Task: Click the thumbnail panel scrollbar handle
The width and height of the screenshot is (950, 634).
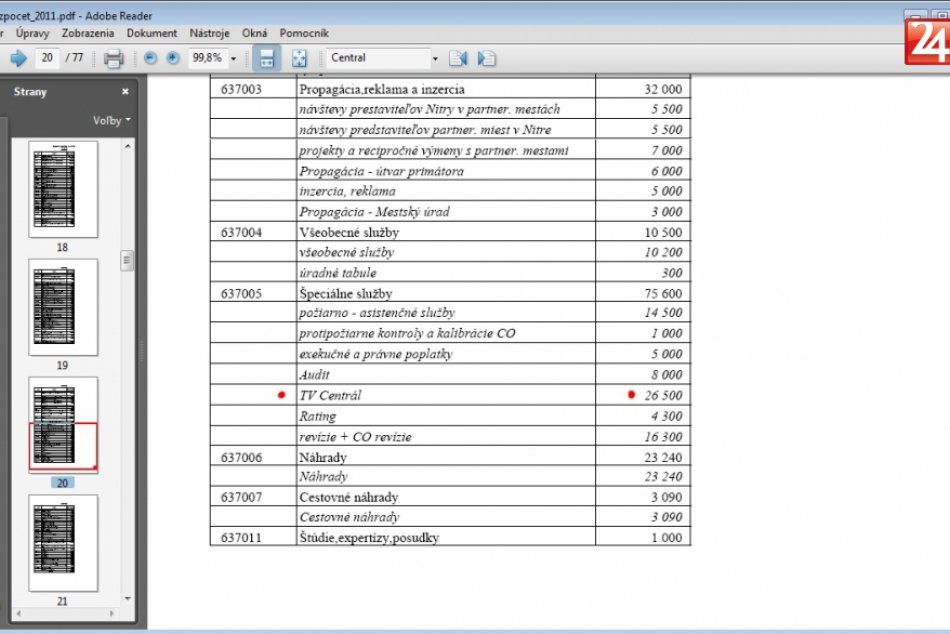Action: tap(127, 261)
